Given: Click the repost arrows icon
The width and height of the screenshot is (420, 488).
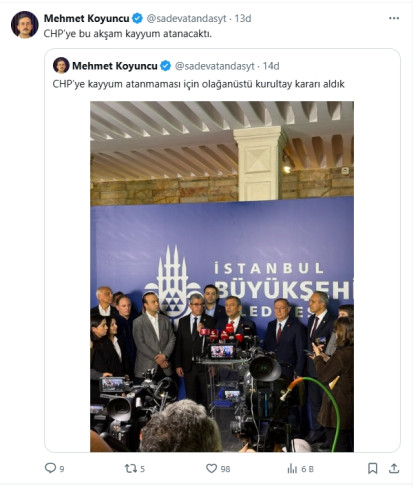Looking at the screenshot, I should tap(131, 469).
